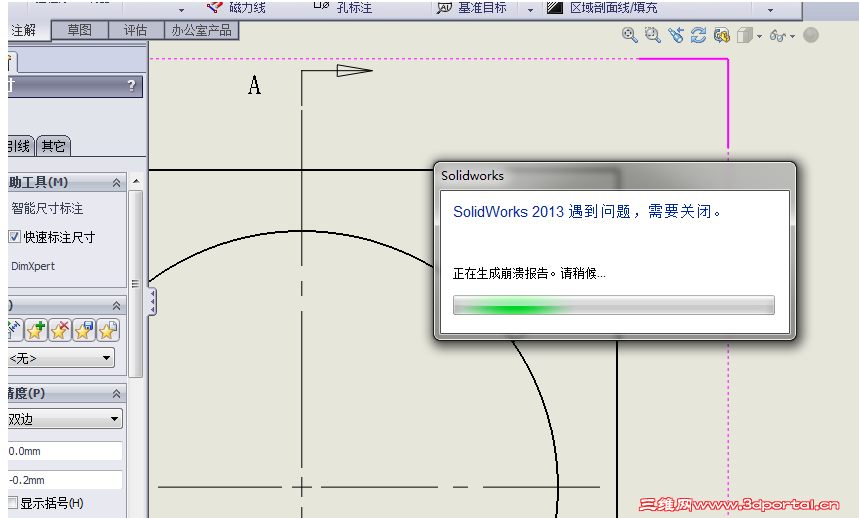Select DimXpert option
The width and height of the screenshot is (859, 518).
[33, 266]
